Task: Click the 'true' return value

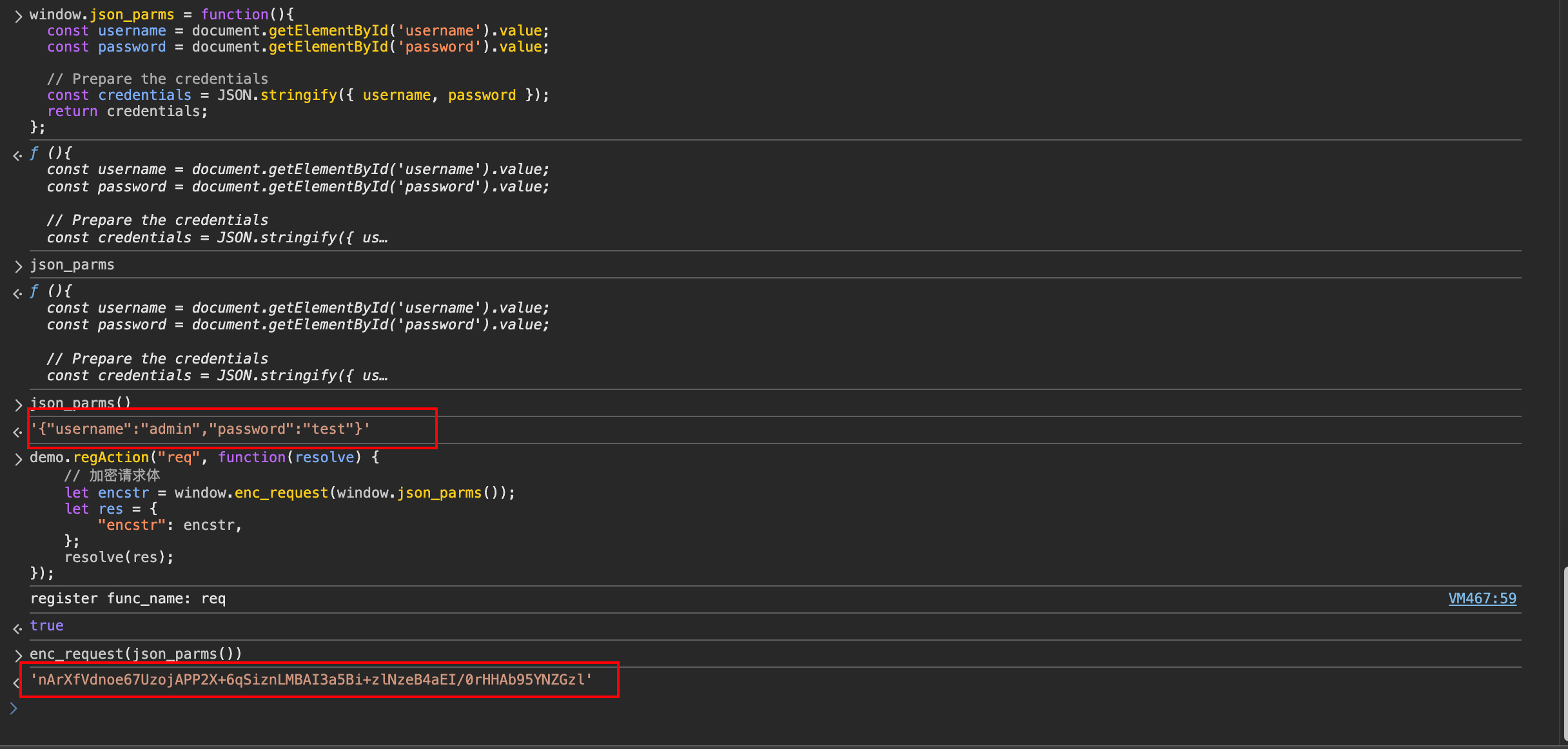Action: 46,625
